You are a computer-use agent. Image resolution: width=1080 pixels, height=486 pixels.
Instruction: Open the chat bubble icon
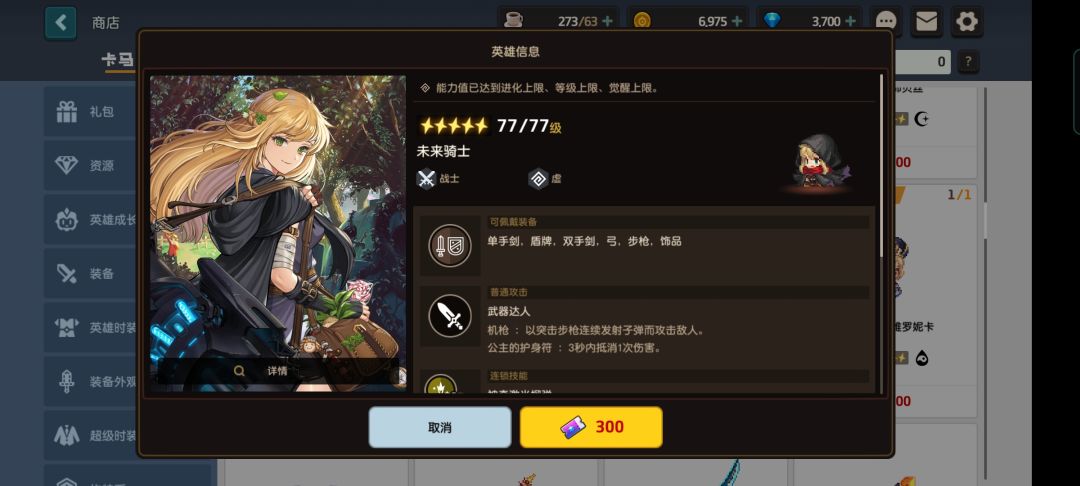tap(886, 22)
